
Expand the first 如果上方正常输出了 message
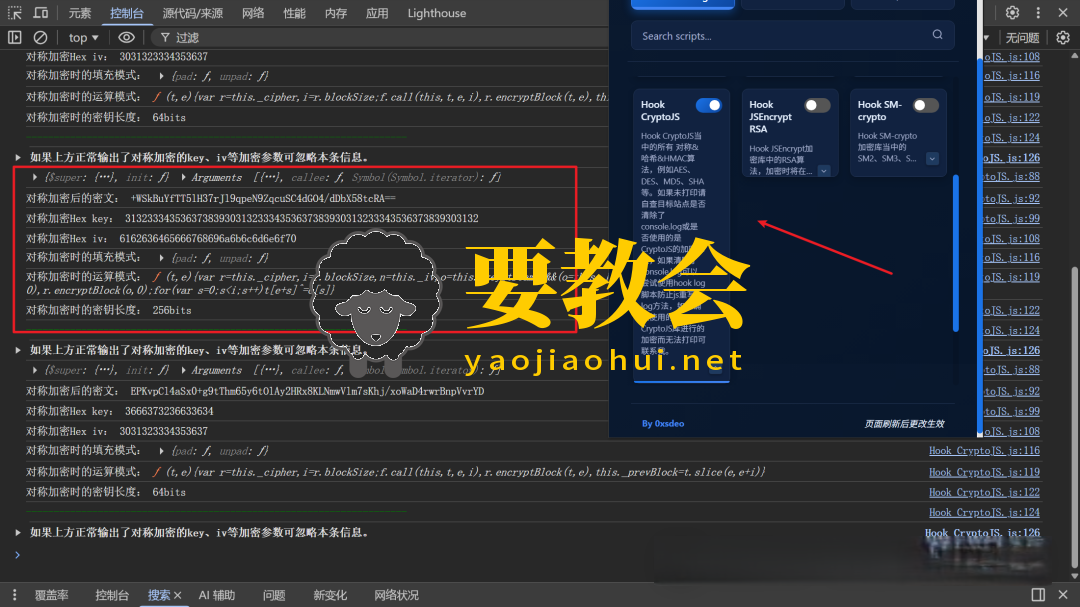coord(18,158)
